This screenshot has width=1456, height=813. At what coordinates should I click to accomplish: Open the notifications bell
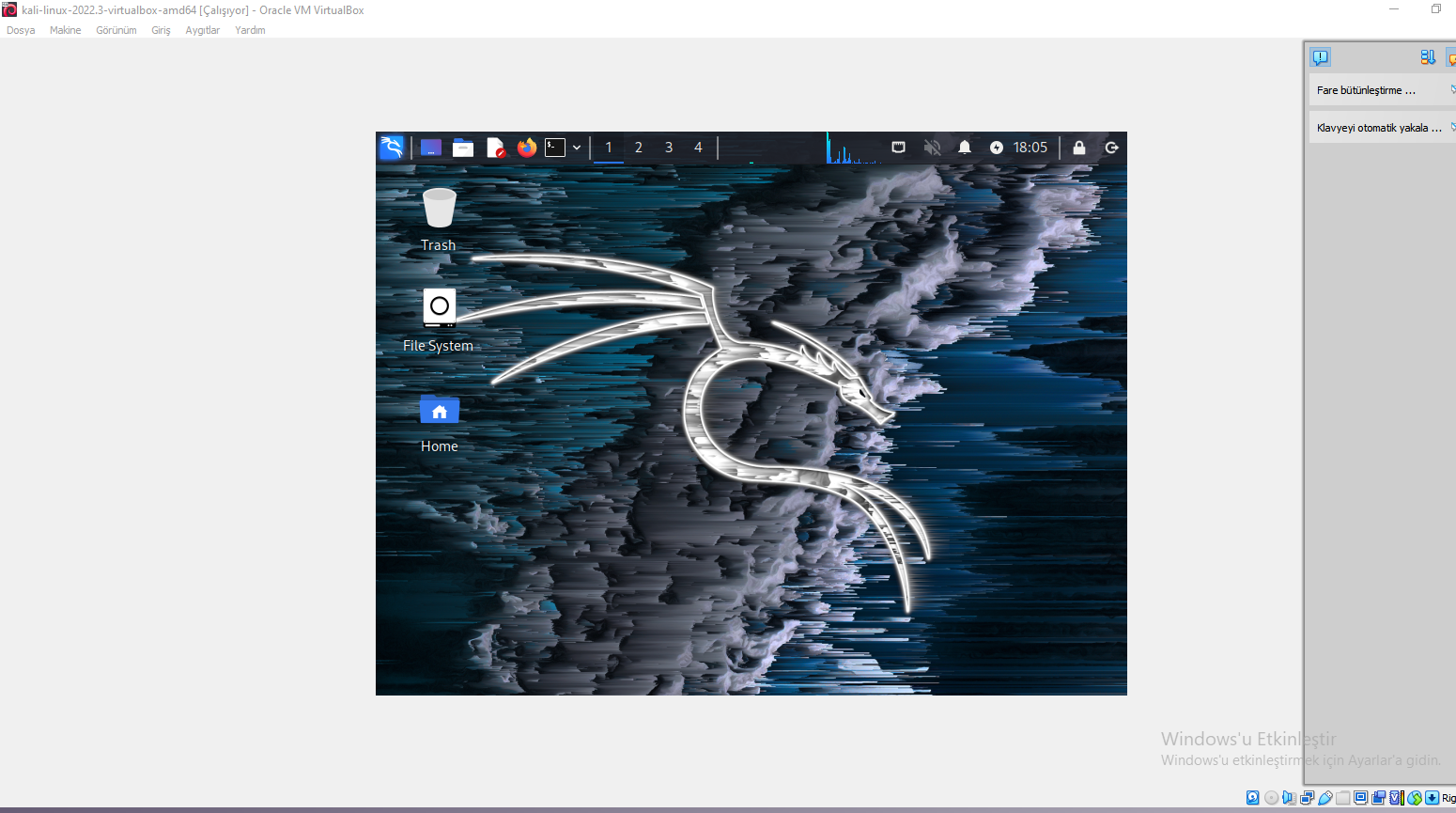pos(965,148)
